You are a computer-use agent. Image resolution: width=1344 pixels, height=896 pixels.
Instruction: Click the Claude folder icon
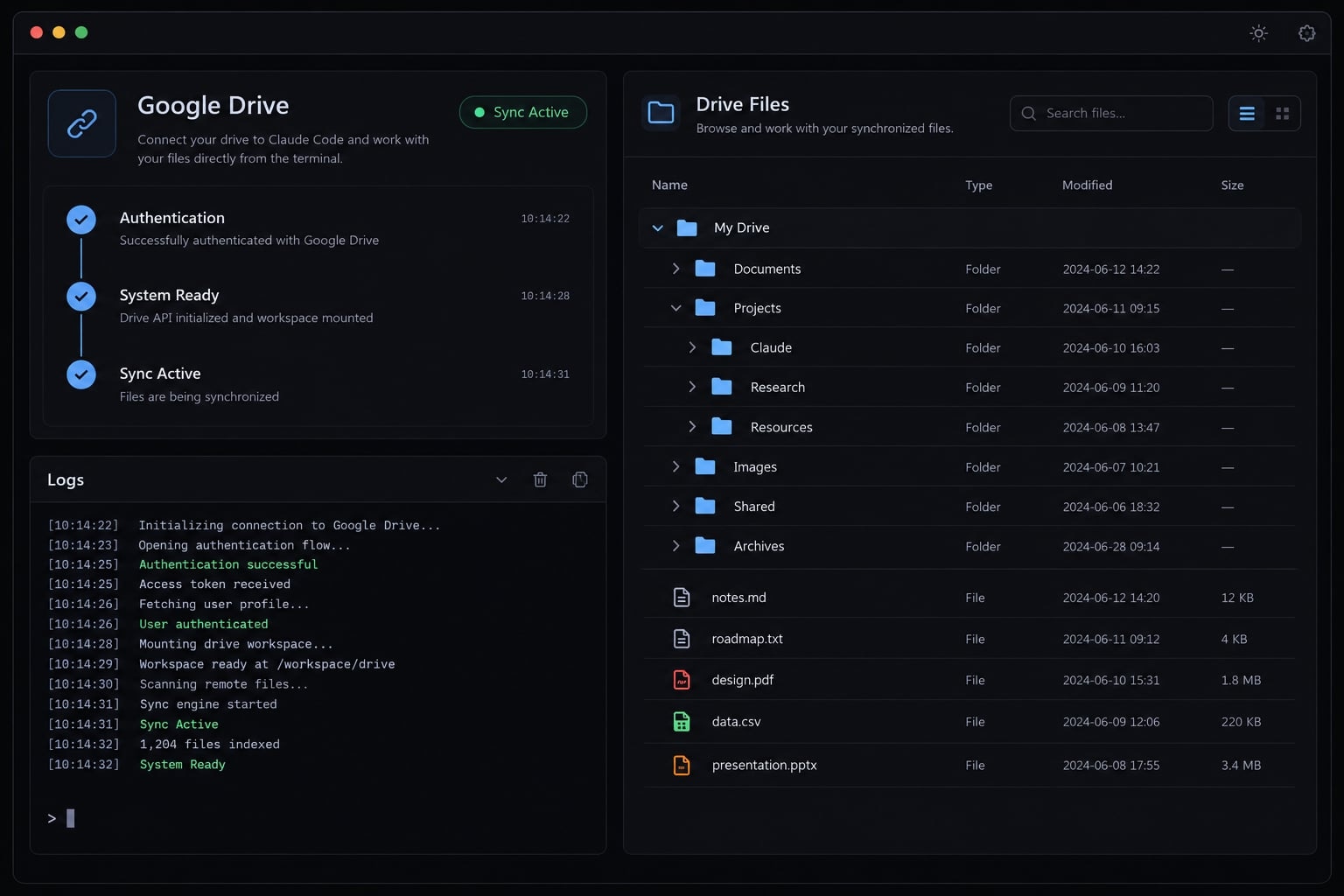point(722,347)
